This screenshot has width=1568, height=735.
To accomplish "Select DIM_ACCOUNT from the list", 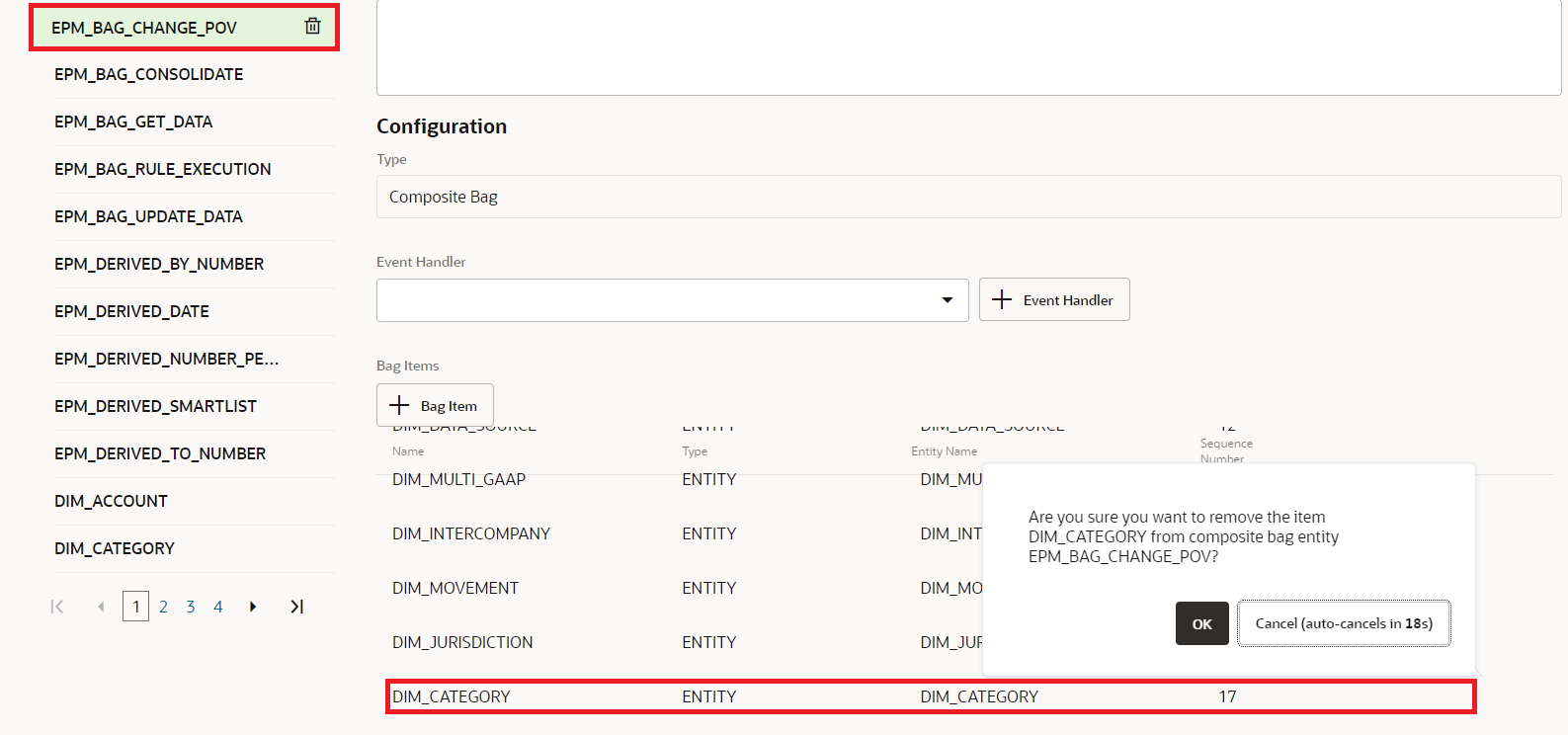I will pyautogui.click(x=111, y=501).
